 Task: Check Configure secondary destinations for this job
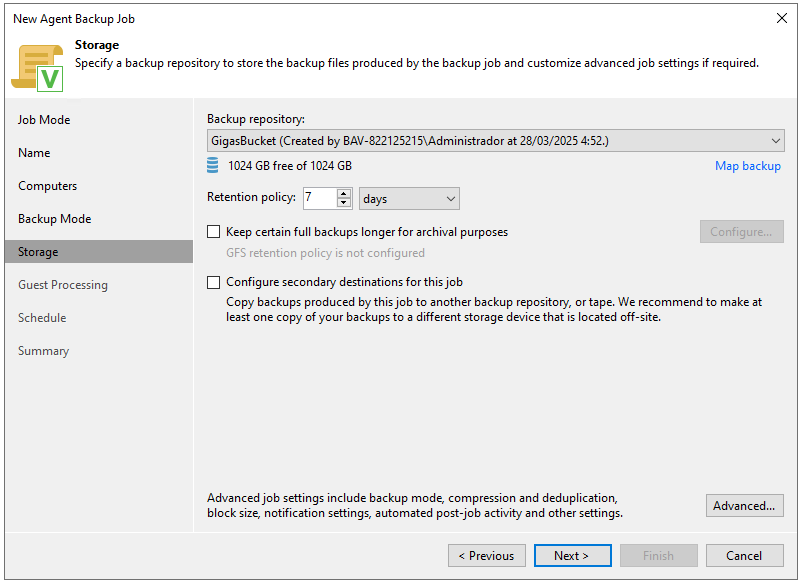coord(213,282)
